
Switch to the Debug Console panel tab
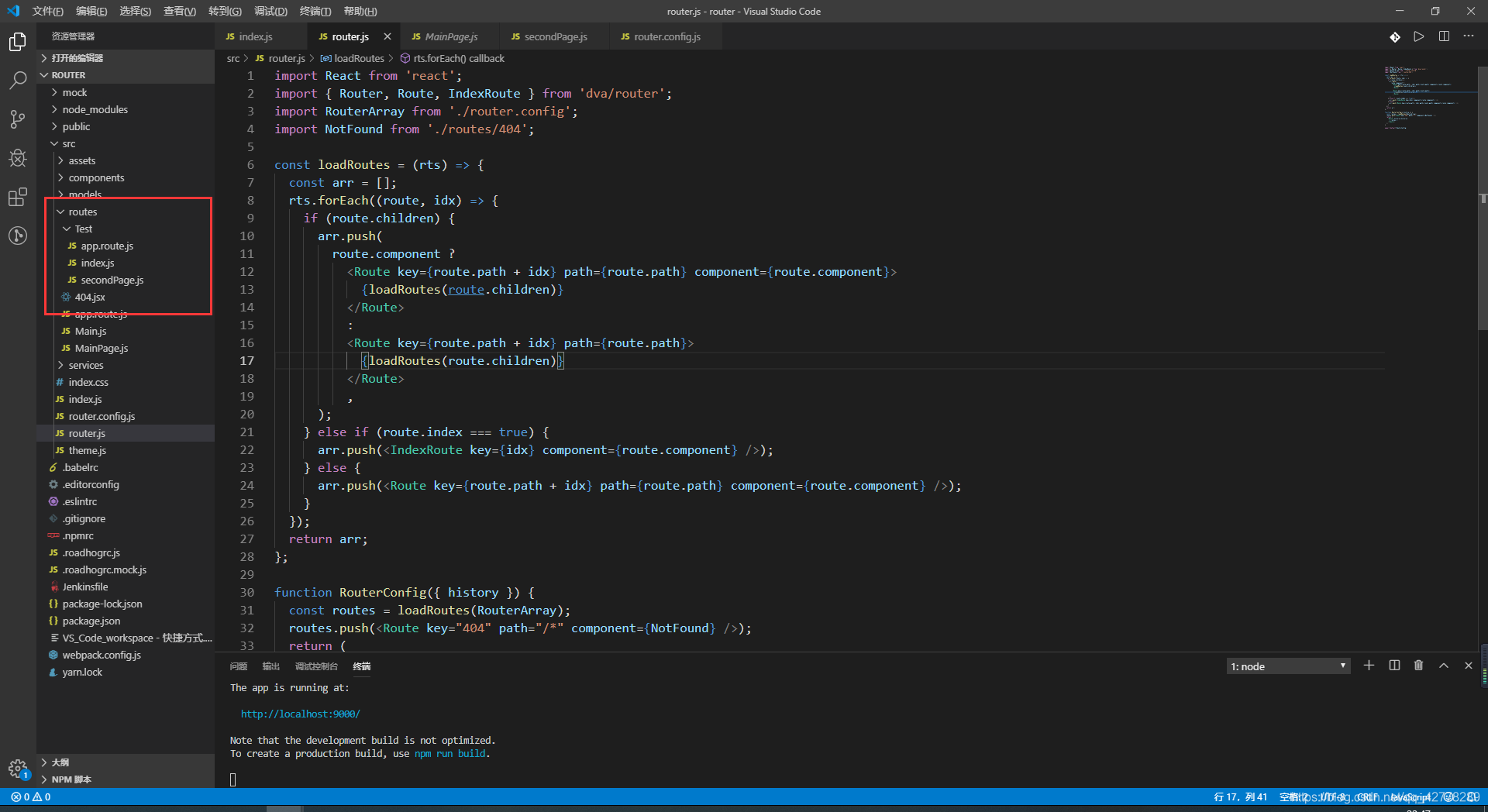pyautogui.click(x=316, y=666)
